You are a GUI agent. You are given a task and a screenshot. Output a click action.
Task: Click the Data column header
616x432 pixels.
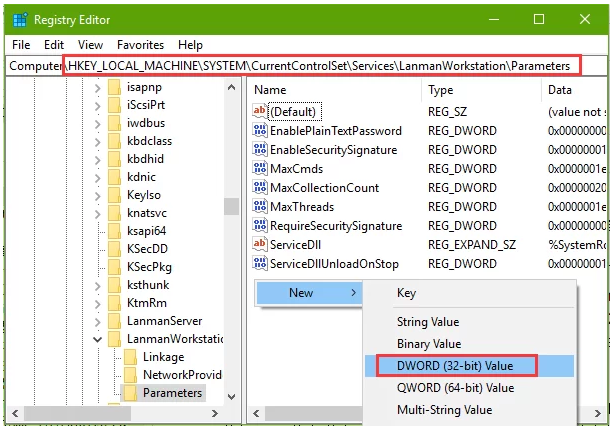click(x=574, y=90)
